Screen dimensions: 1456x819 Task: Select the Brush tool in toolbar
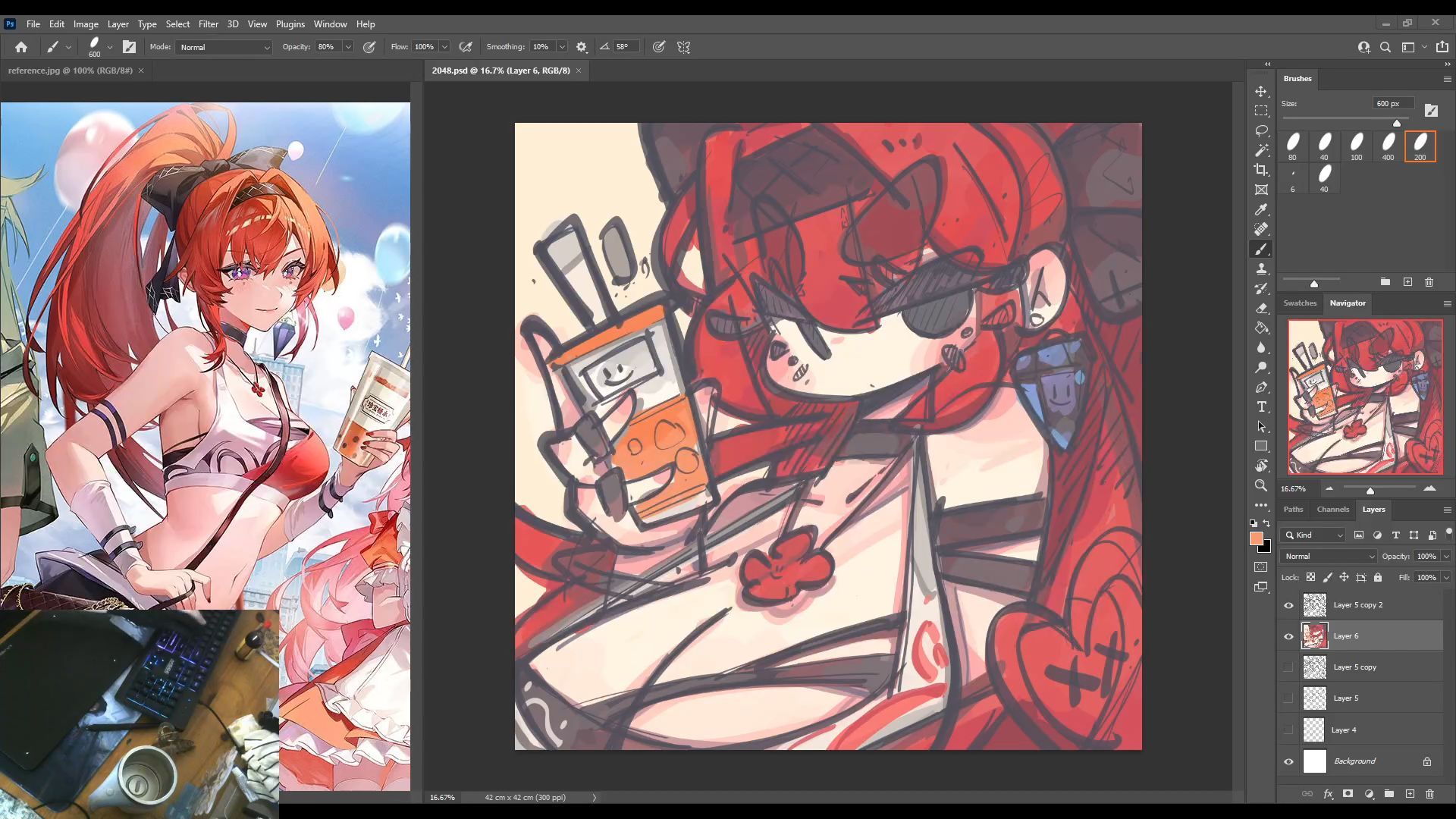coord(1261,249)
